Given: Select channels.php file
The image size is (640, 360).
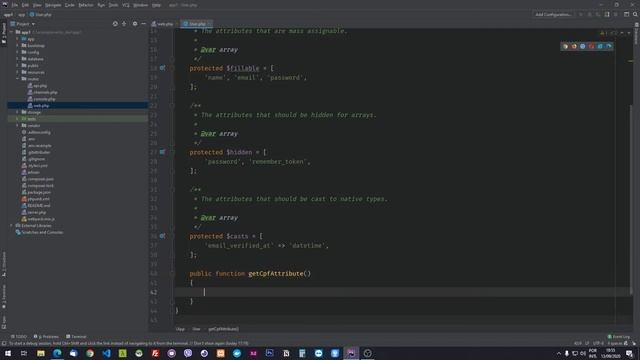Looking at the screenshot, I should coord(42,92).
